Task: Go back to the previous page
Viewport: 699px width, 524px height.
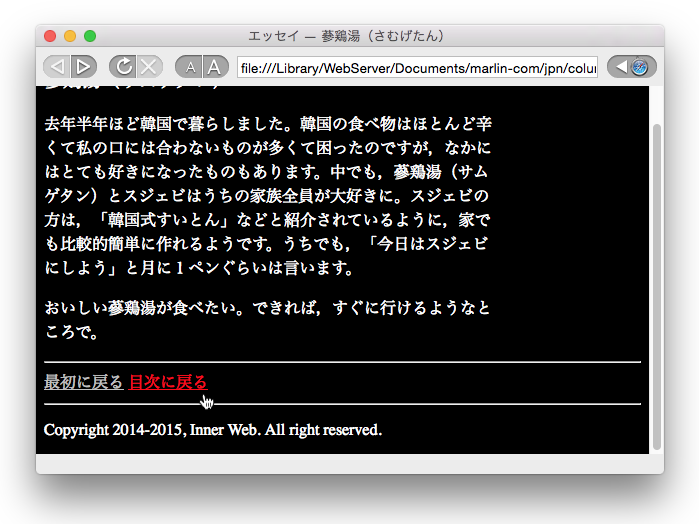Action: pyautogui.click(x=57, y=67)
